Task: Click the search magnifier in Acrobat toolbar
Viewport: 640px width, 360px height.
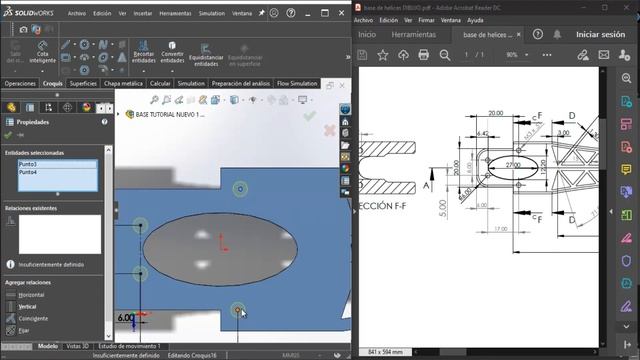Action: [445, 55]
